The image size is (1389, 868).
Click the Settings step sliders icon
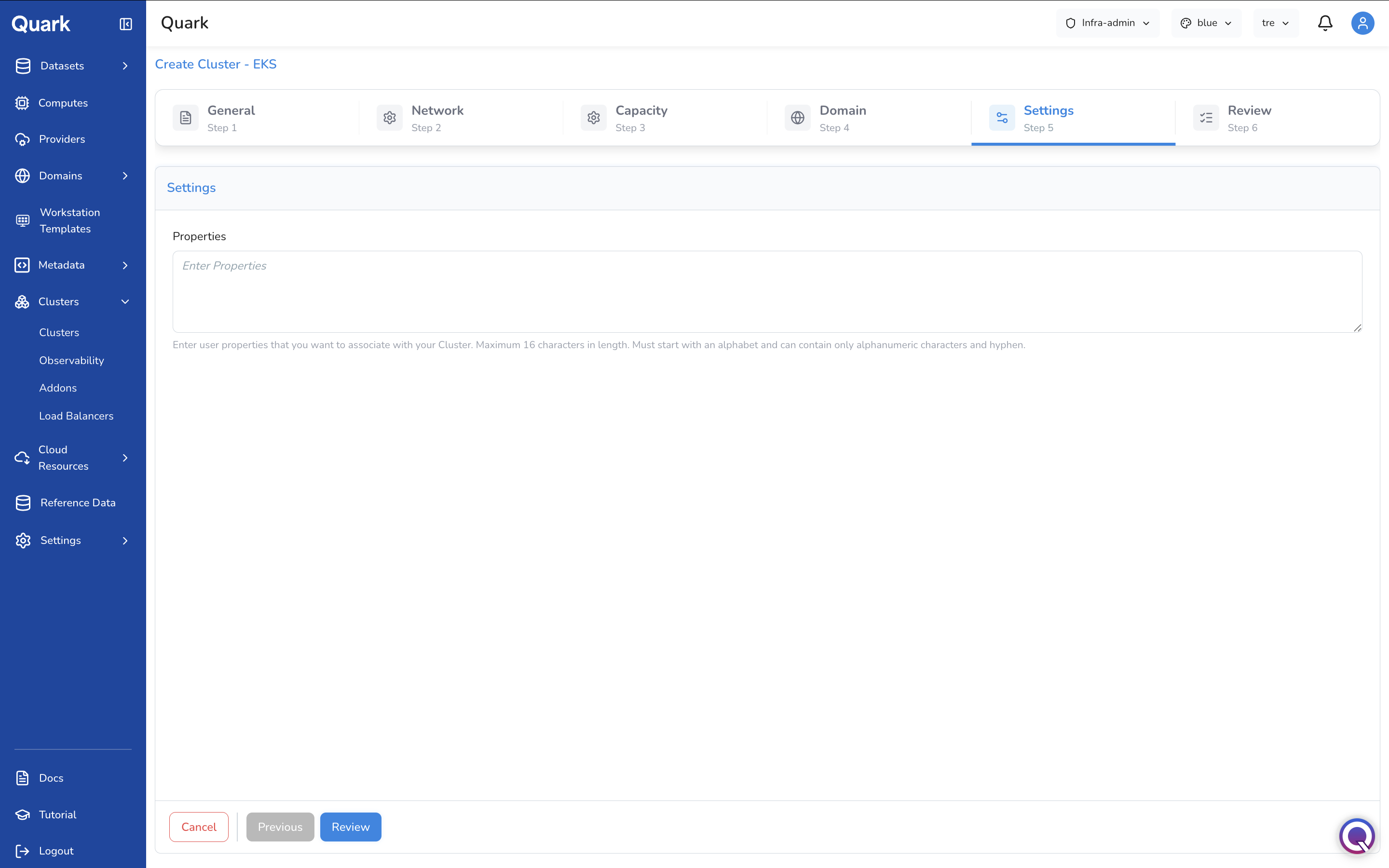1002,118
